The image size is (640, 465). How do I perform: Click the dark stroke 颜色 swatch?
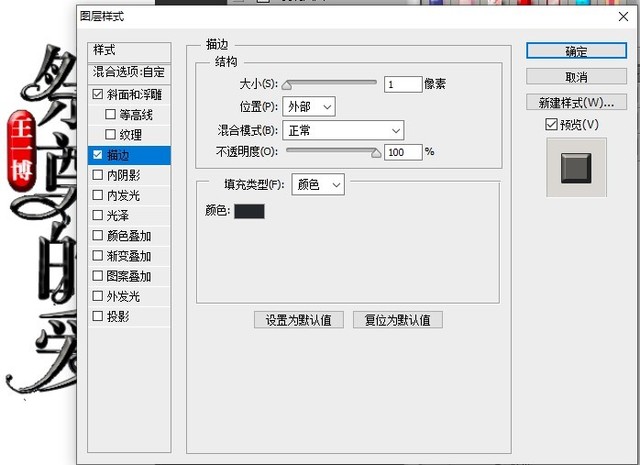pos(249,211)
